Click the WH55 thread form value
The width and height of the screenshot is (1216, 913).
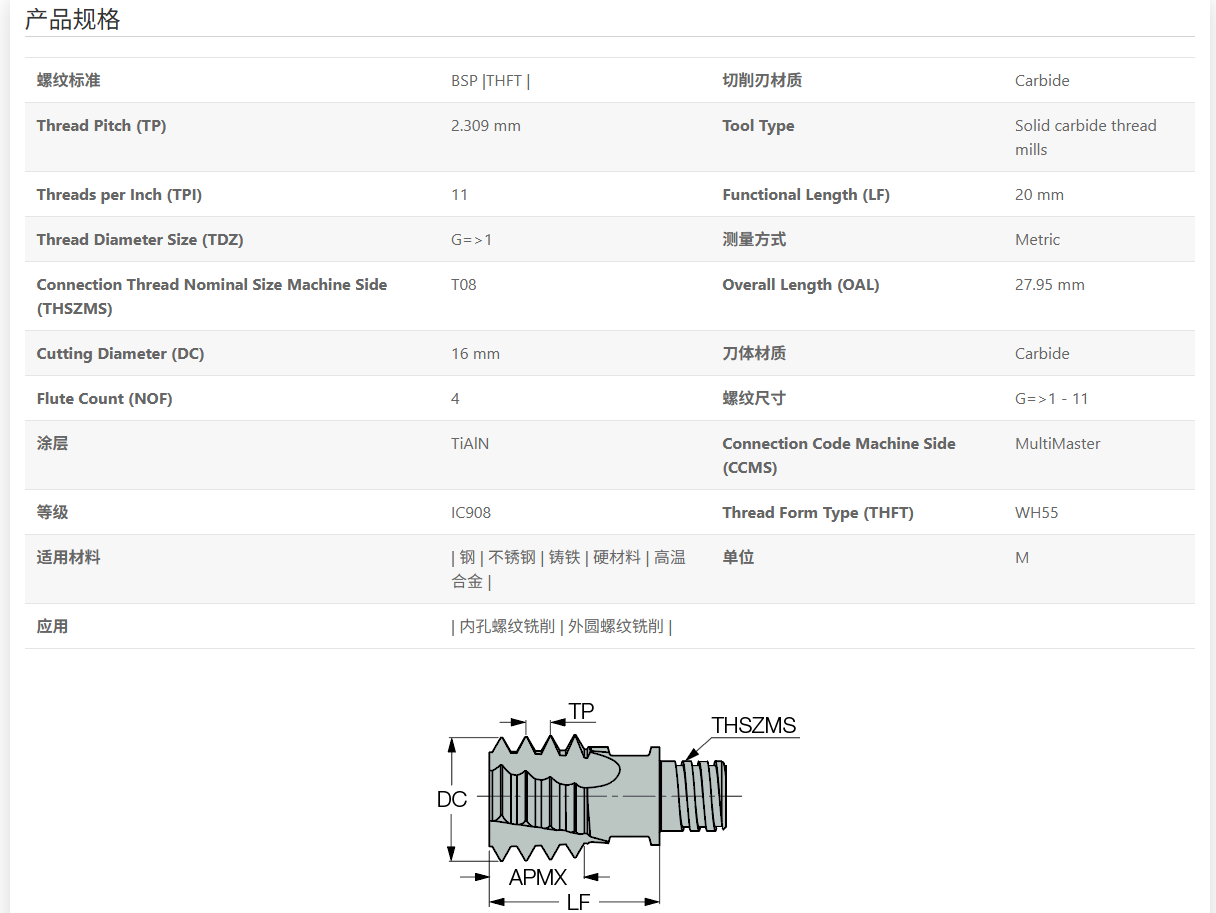coord(1036,512)
